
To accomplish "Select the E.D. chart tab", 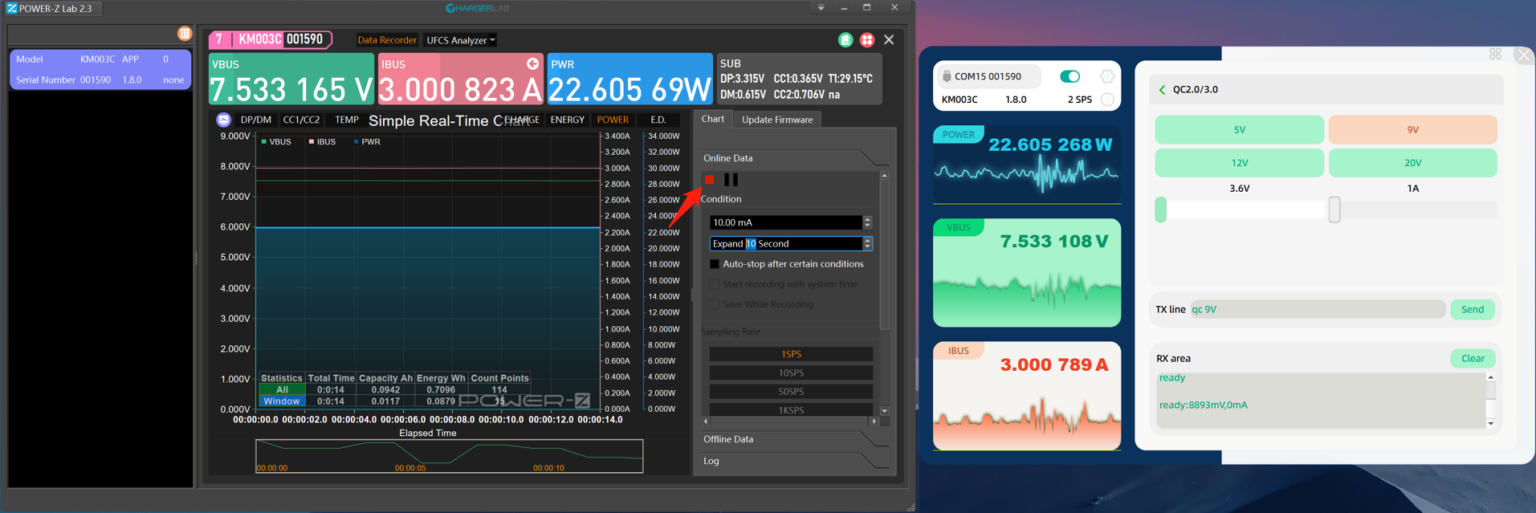I will point(658,120).
